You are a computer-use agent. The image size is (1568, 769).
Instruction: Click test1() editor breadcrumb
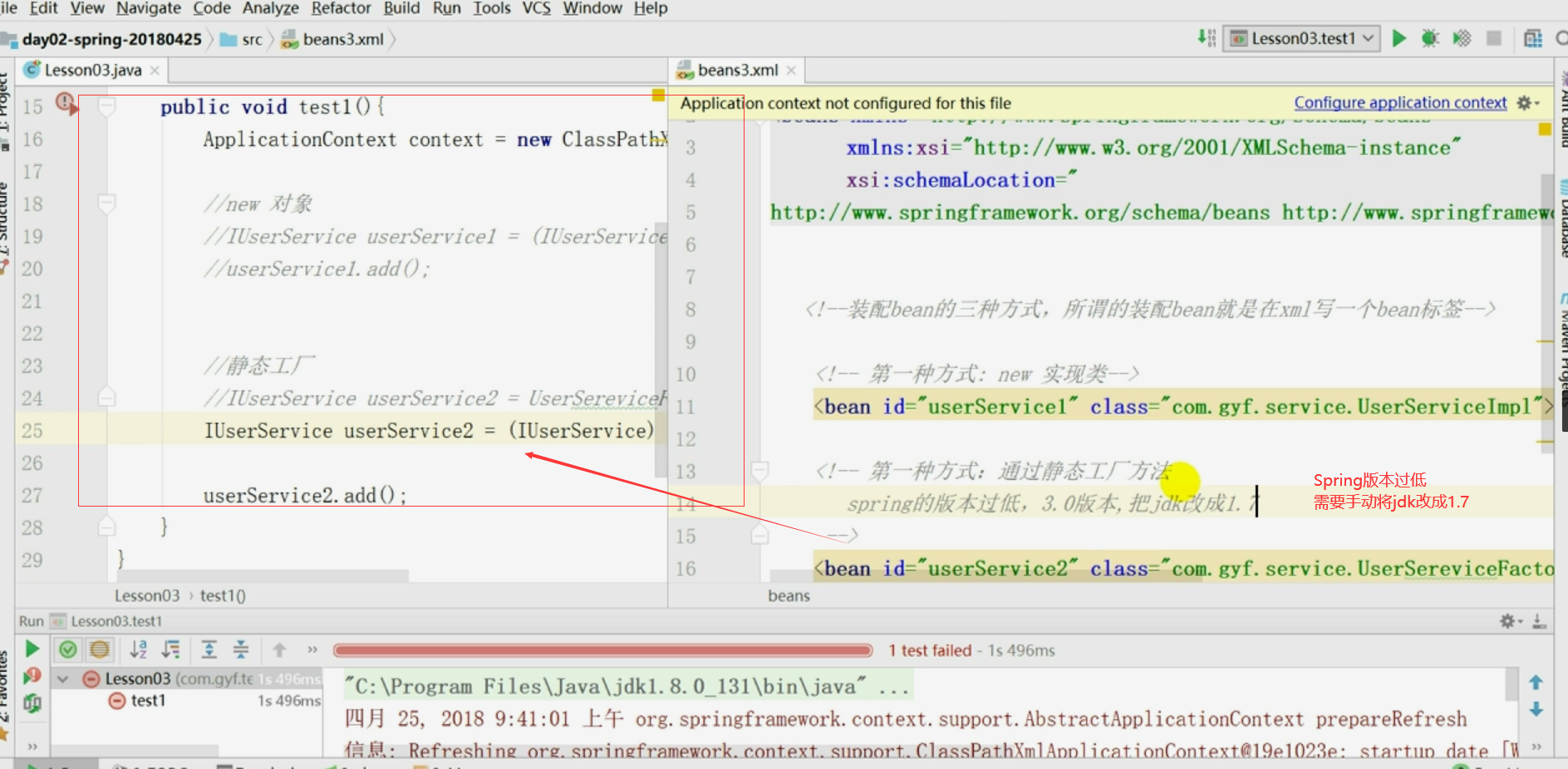tap(223, 595)
